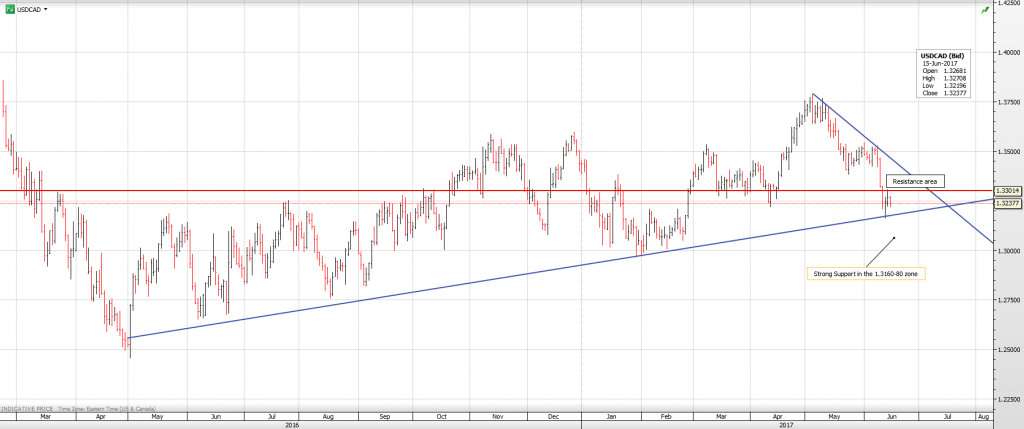Open the USDCAD symbol dropdown arrow
Viewport: 1024px width, 429px height.
(46, 8)
